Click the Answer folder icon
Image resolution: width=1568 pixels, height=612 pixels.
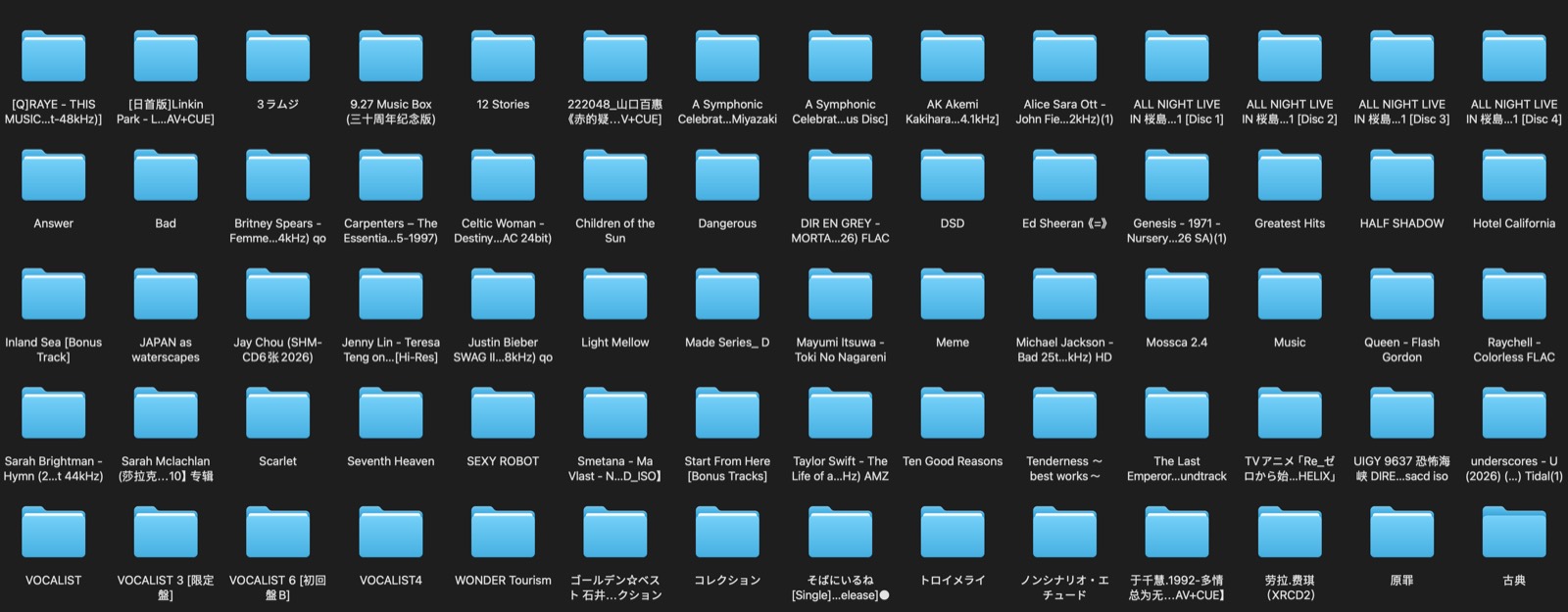pyautogui.click(x=53, y=175)
